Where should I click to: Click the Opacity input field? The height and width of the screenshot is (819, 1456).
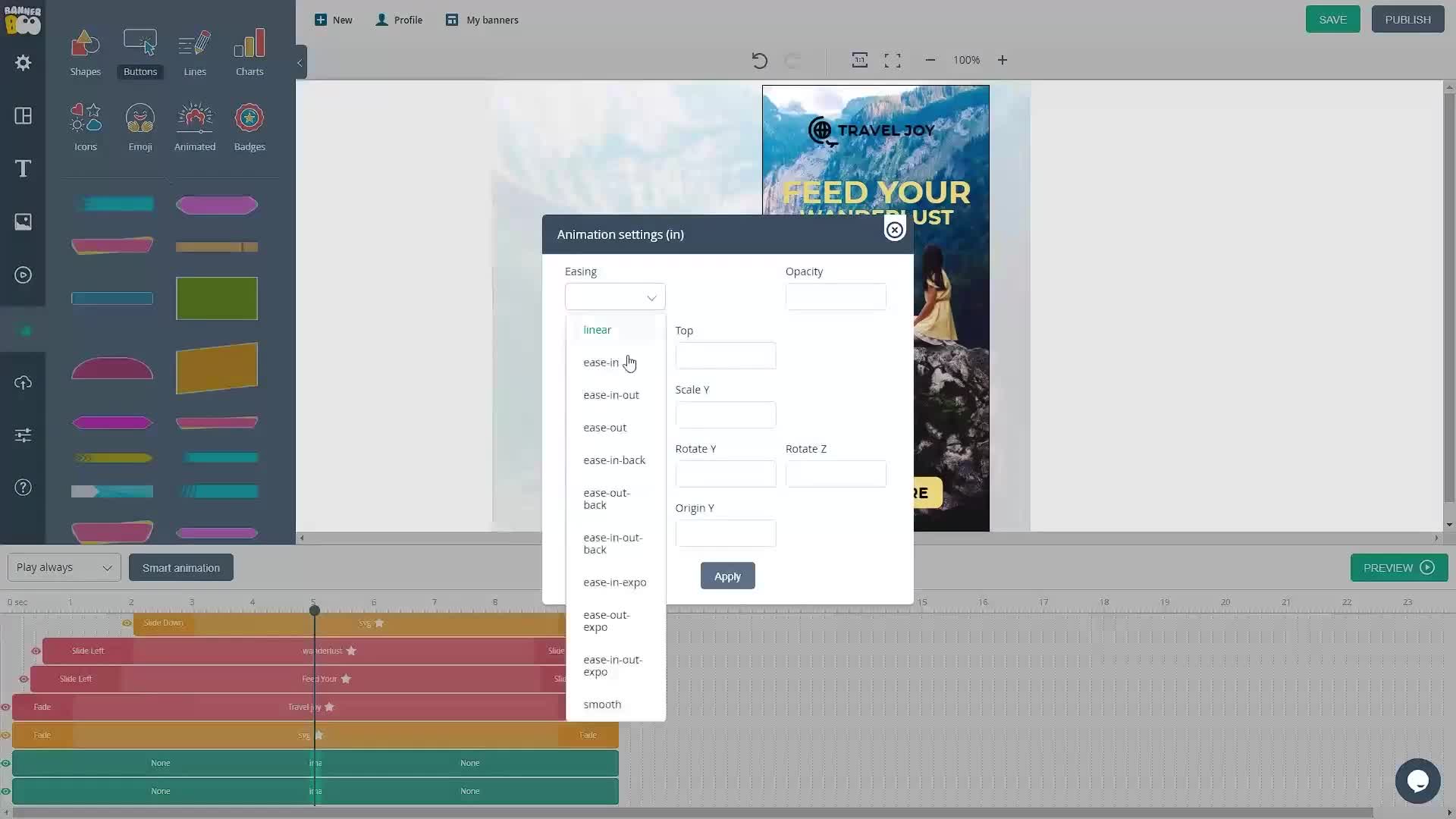(x=836, y=297)
